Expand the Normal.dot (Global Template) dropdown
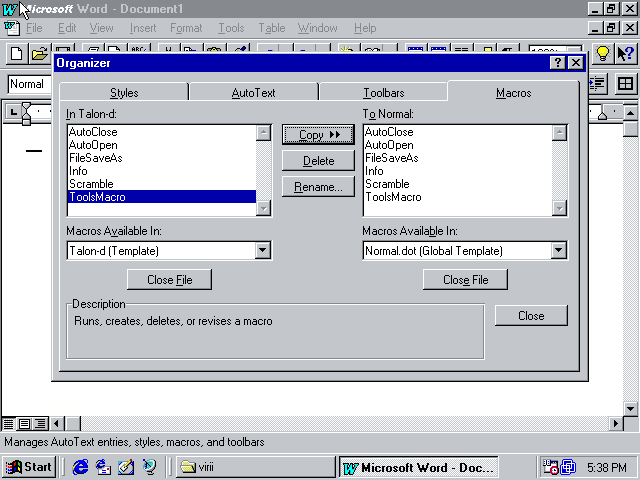Image resolution: width=640 pixels, height=480 pixels. click(558, 250)
